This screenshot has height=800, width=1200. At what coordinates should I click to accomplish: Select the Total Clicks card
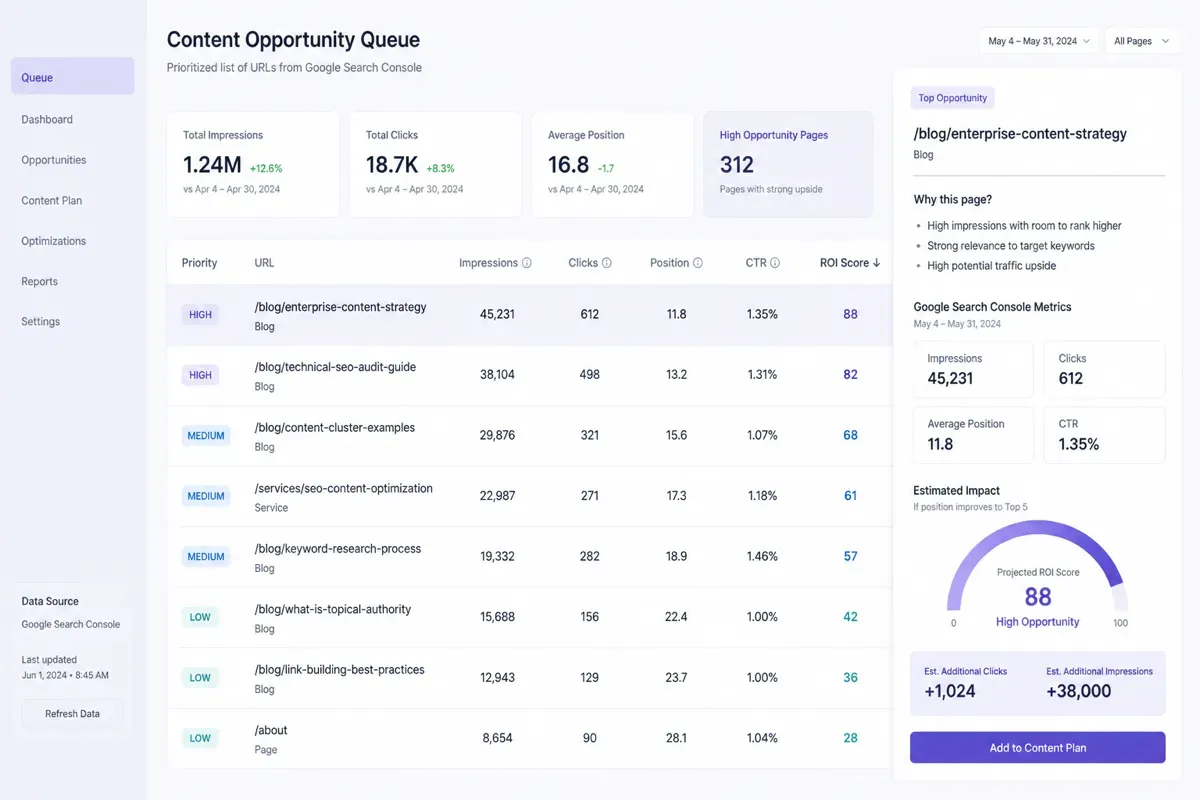pos(435,164)
